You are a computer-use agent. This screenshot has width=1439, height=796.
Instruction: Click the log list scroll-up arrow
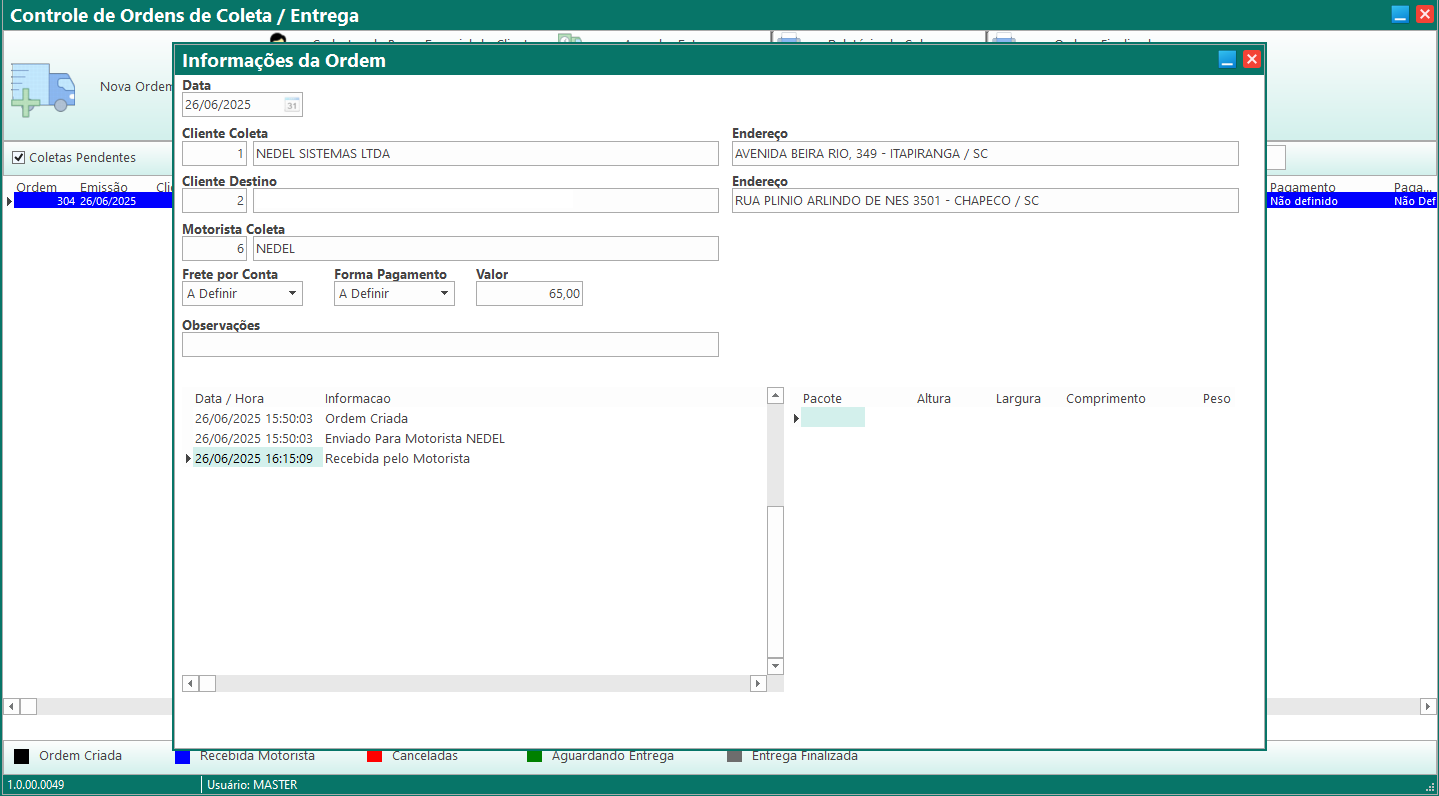[x=775, y=396]
